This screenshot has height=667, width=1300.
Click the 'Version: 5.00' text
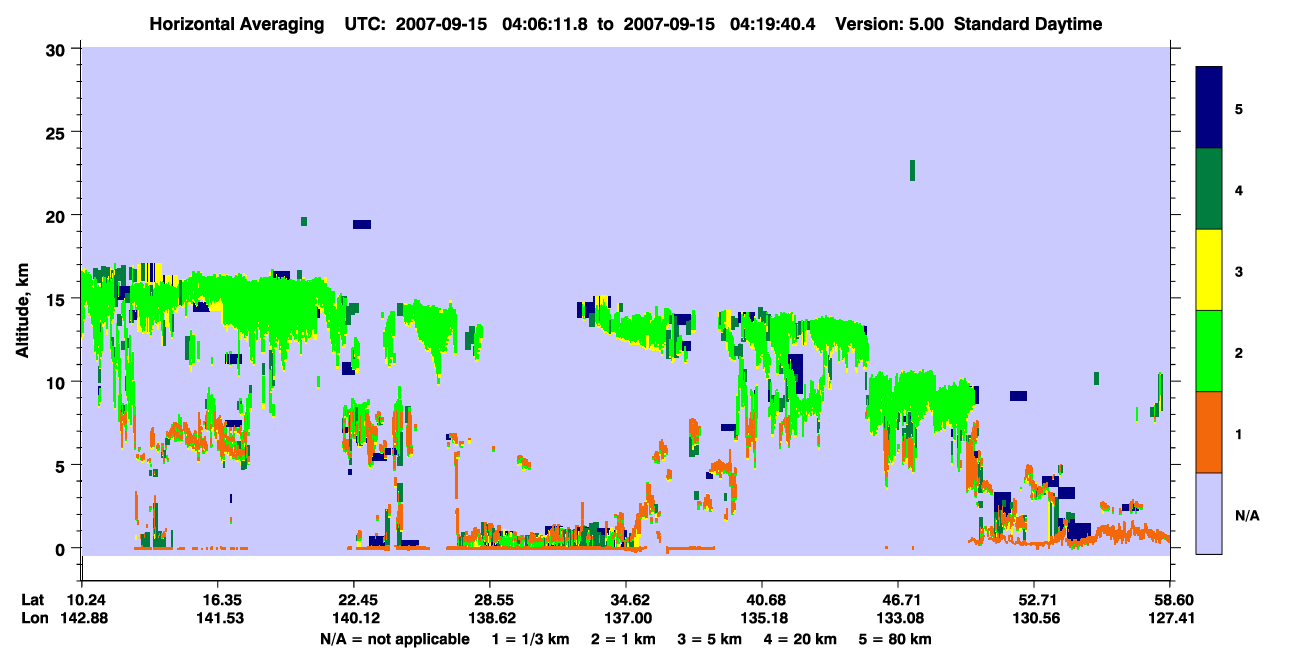pos(889,24)
